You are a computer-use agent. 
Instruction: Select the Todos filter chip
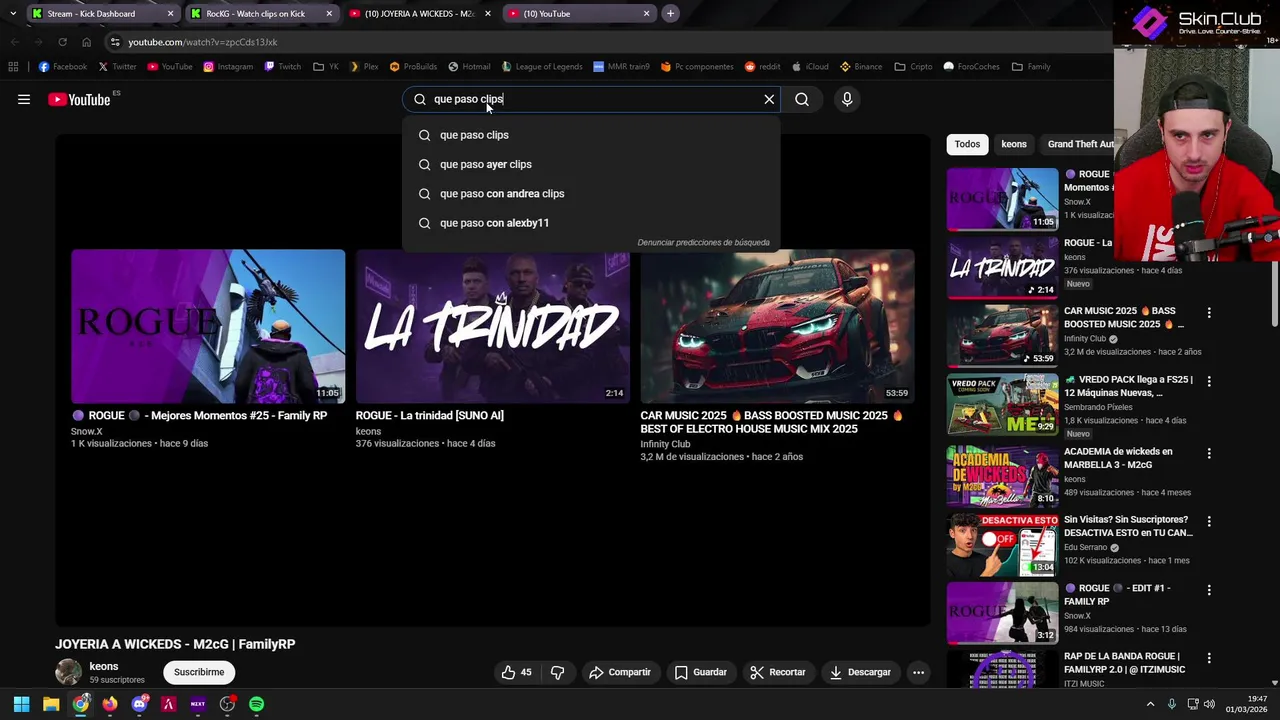coord(967,144)
